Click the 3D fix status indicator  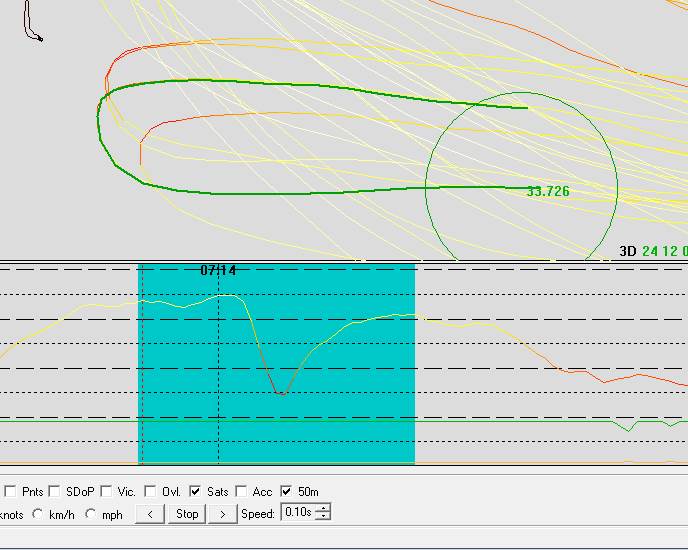click(627, 251)
